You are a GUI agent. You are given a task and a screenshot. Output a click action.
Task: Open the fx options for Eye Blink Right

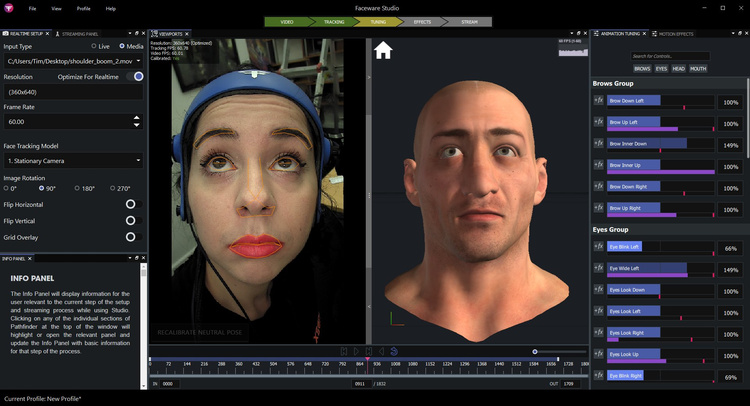(598, 375)
